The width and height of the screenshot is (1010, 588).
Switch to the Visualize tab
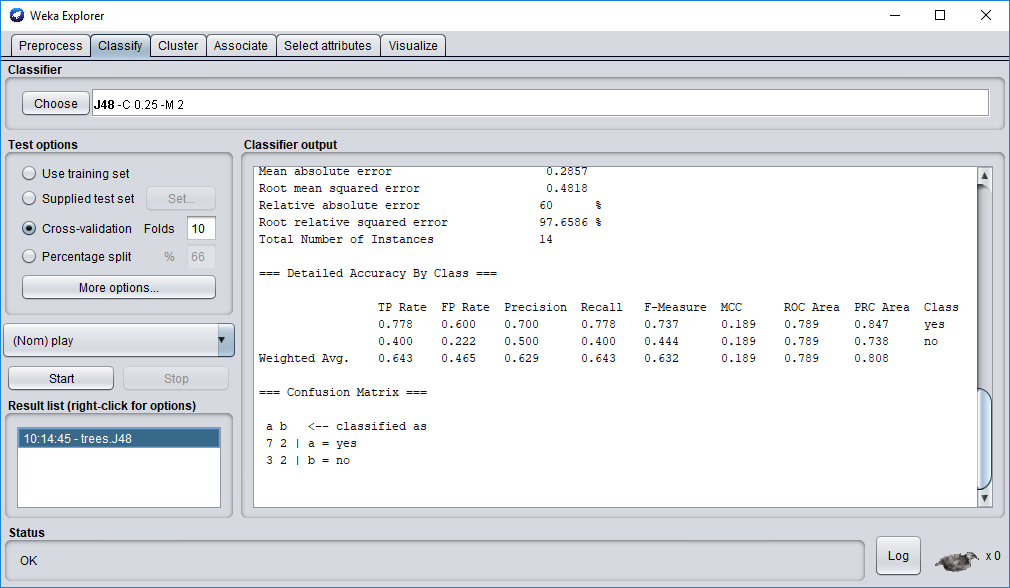pyautogui.click(x=413, y=46)
